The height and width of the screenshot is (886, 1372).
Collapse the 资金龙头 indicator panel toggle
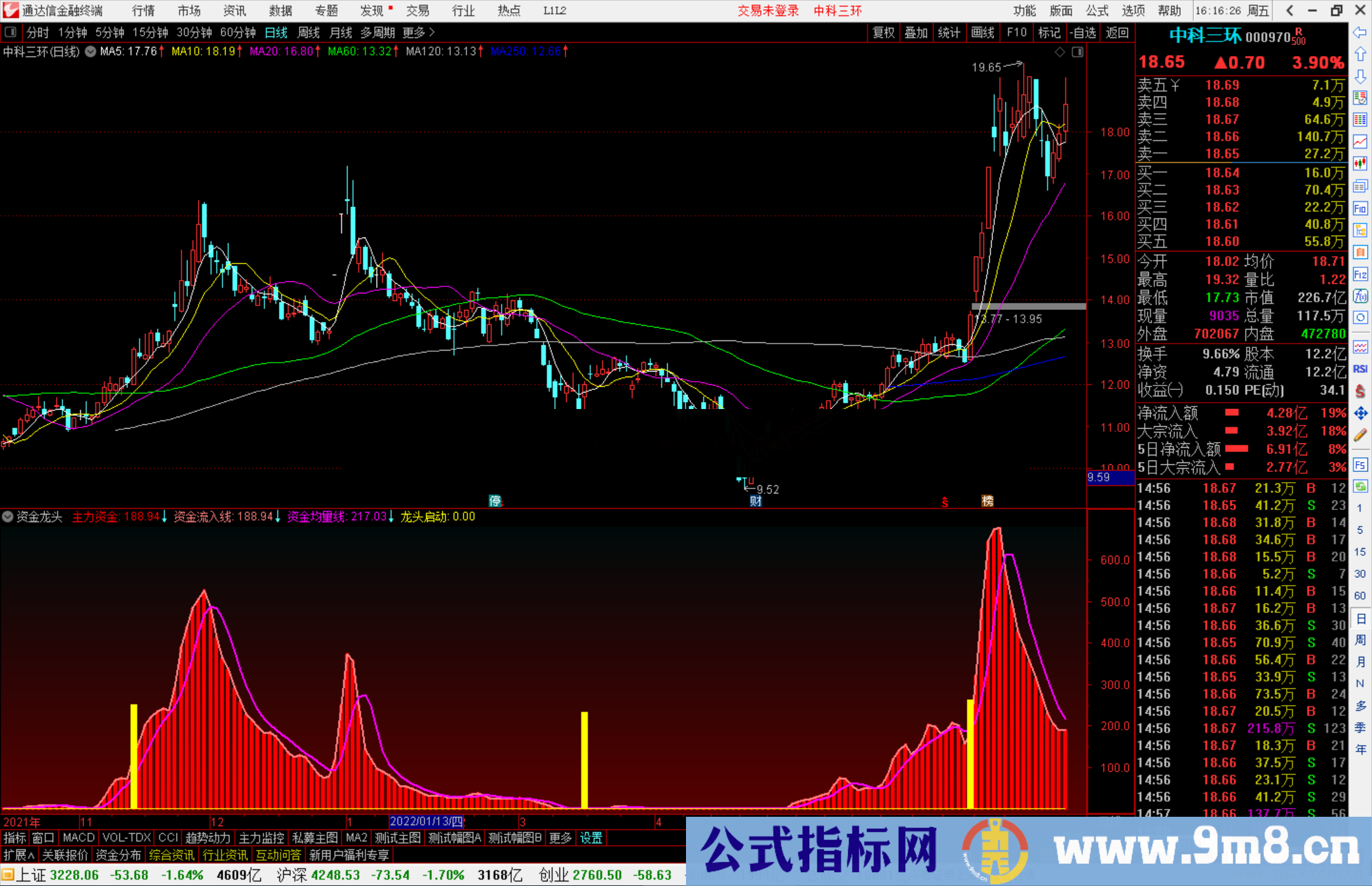click(x=8, y=516)
